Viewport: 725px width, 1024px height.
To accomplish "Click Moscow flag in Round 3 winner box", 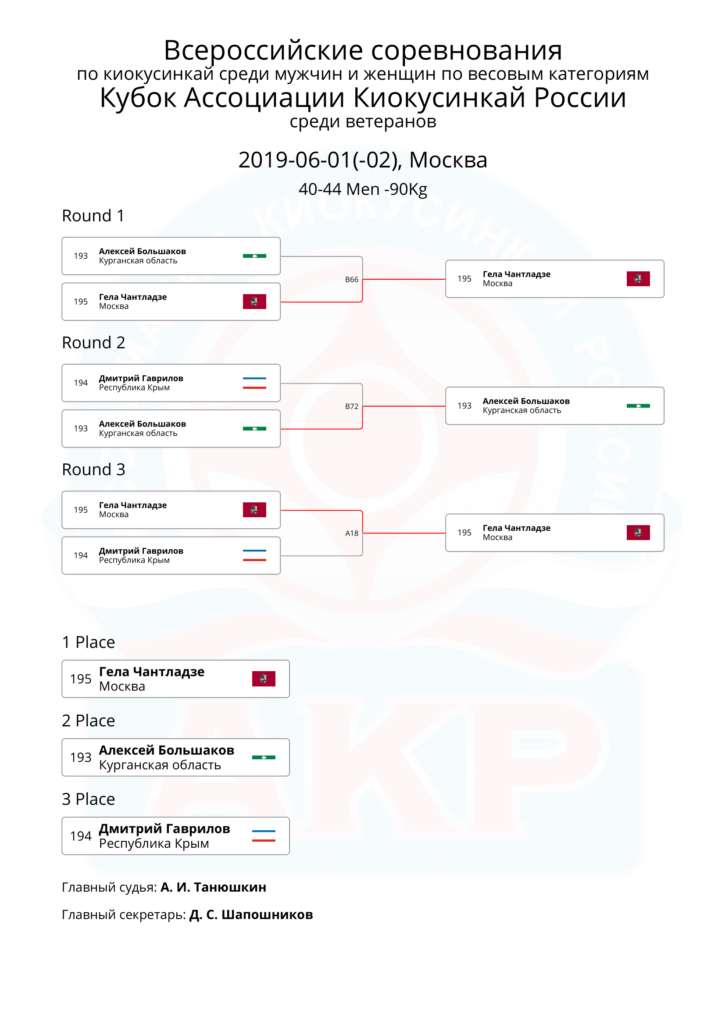I will pos(638,533).
